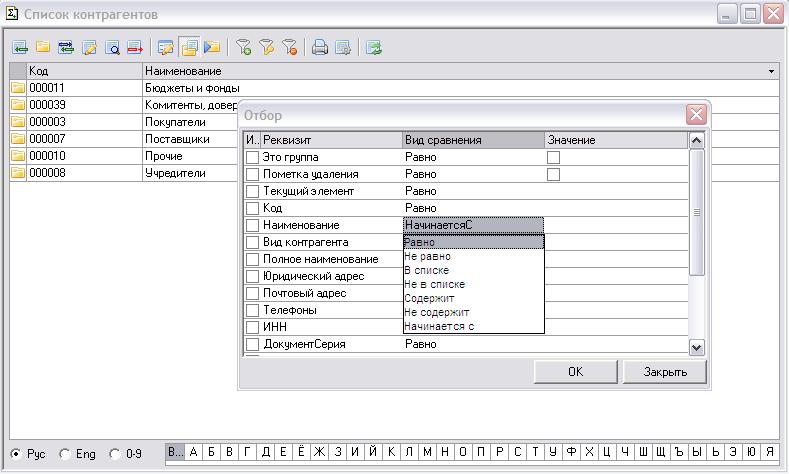Tick the Это группа value checkbox
The image size is (789, 474).
point(553,157)
